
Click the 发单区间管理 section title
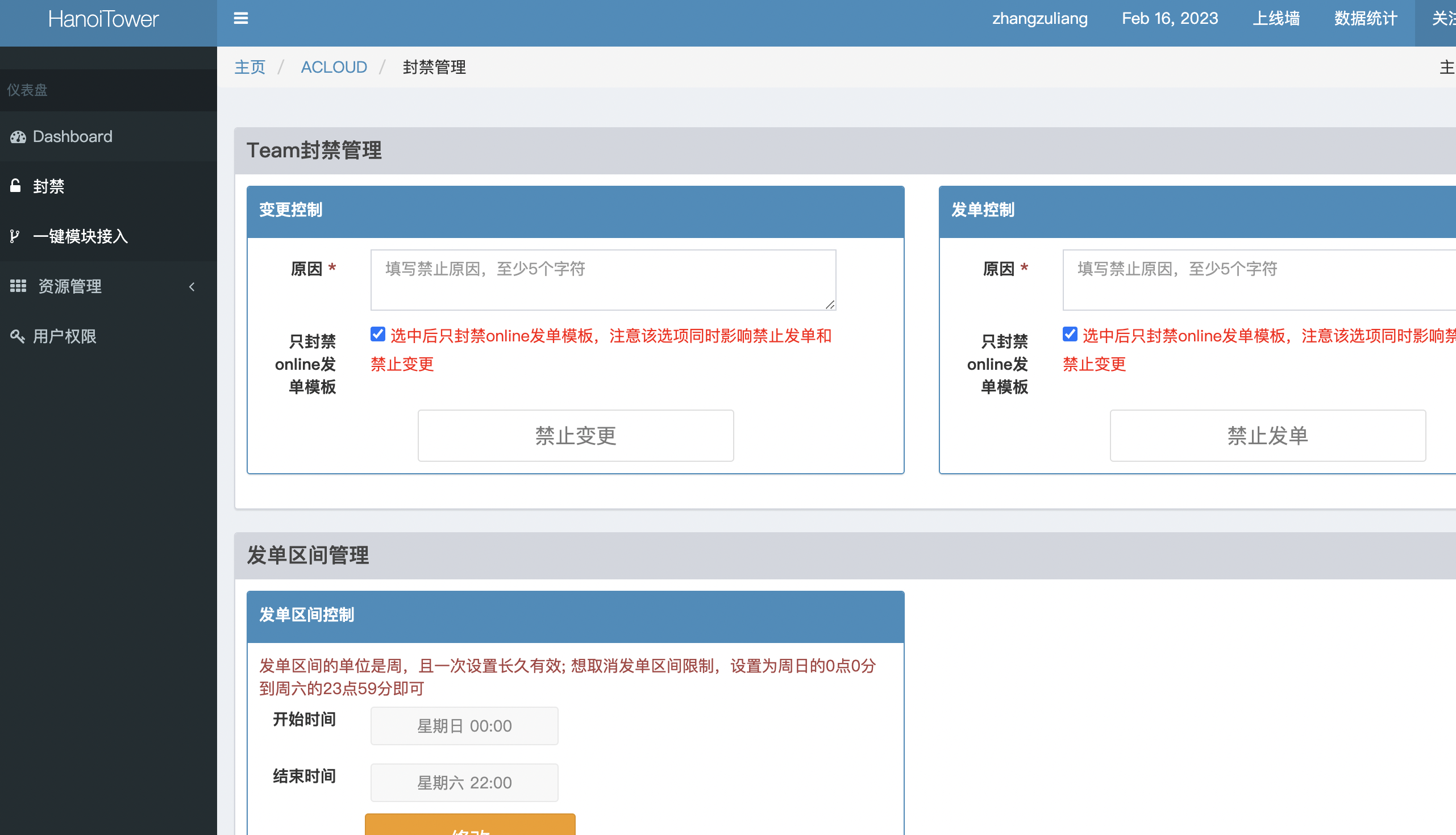307,555
